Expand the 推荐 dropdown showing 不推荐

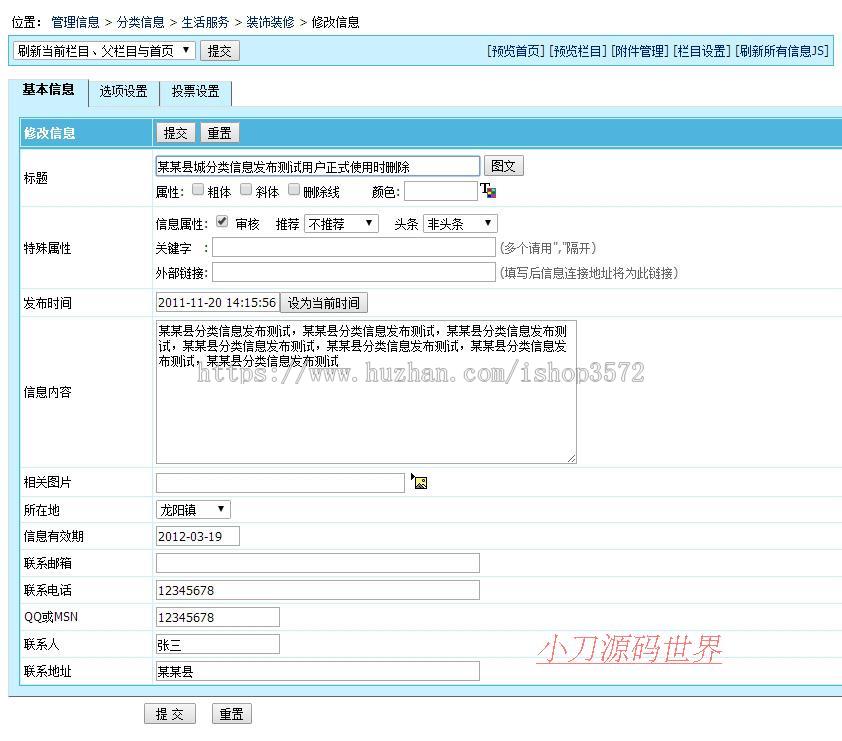click(x=341, y=223)
